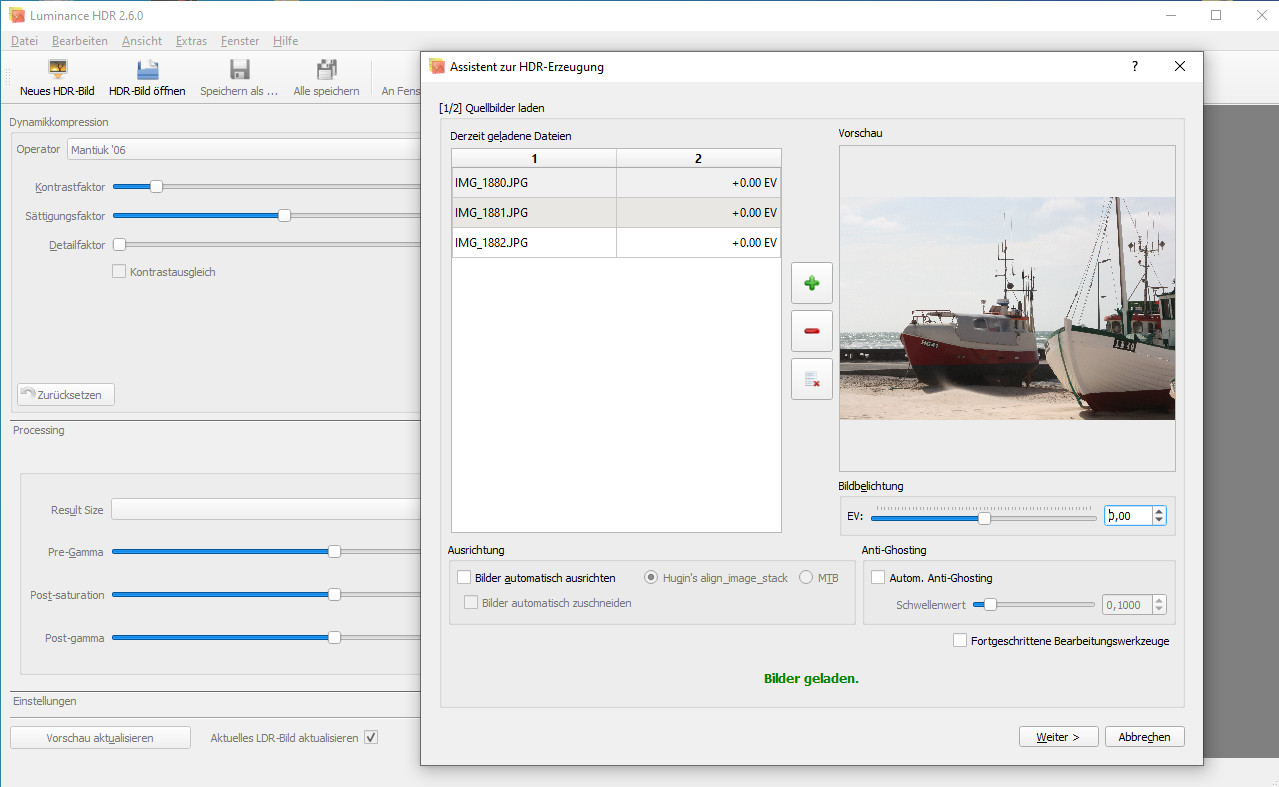The image size is (1279, 787).
Task: Click the dialog help question mark
Action: [x=1134, y=66]
